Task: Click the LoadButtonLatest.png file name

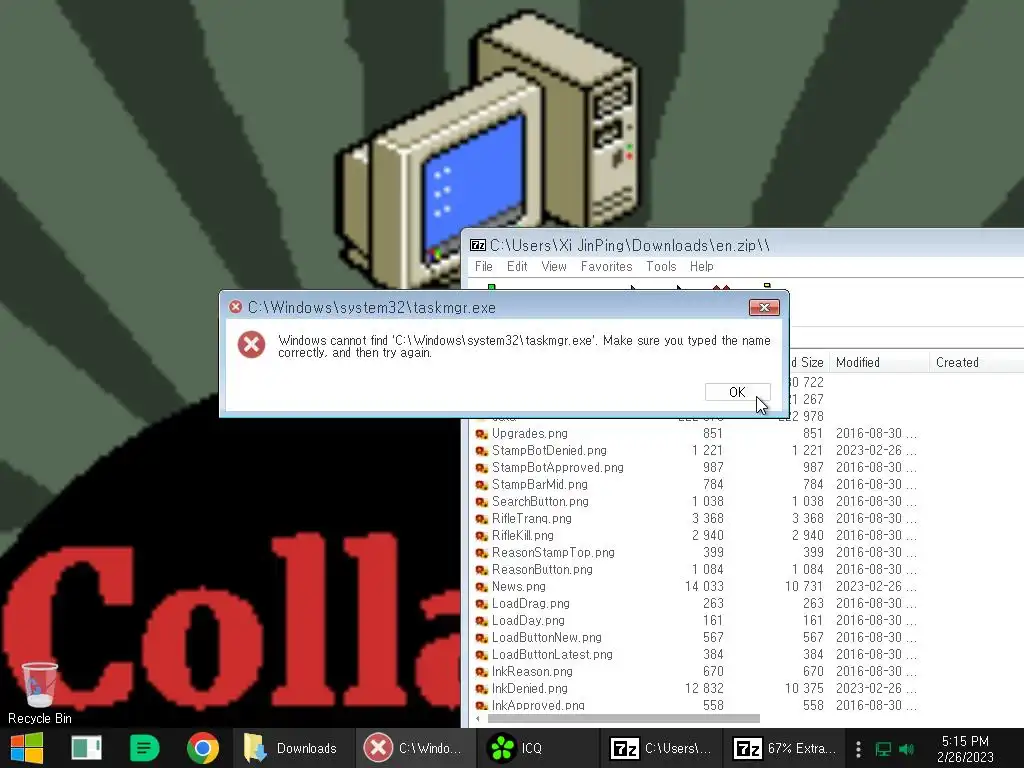Action: click(x=552, y=654)
